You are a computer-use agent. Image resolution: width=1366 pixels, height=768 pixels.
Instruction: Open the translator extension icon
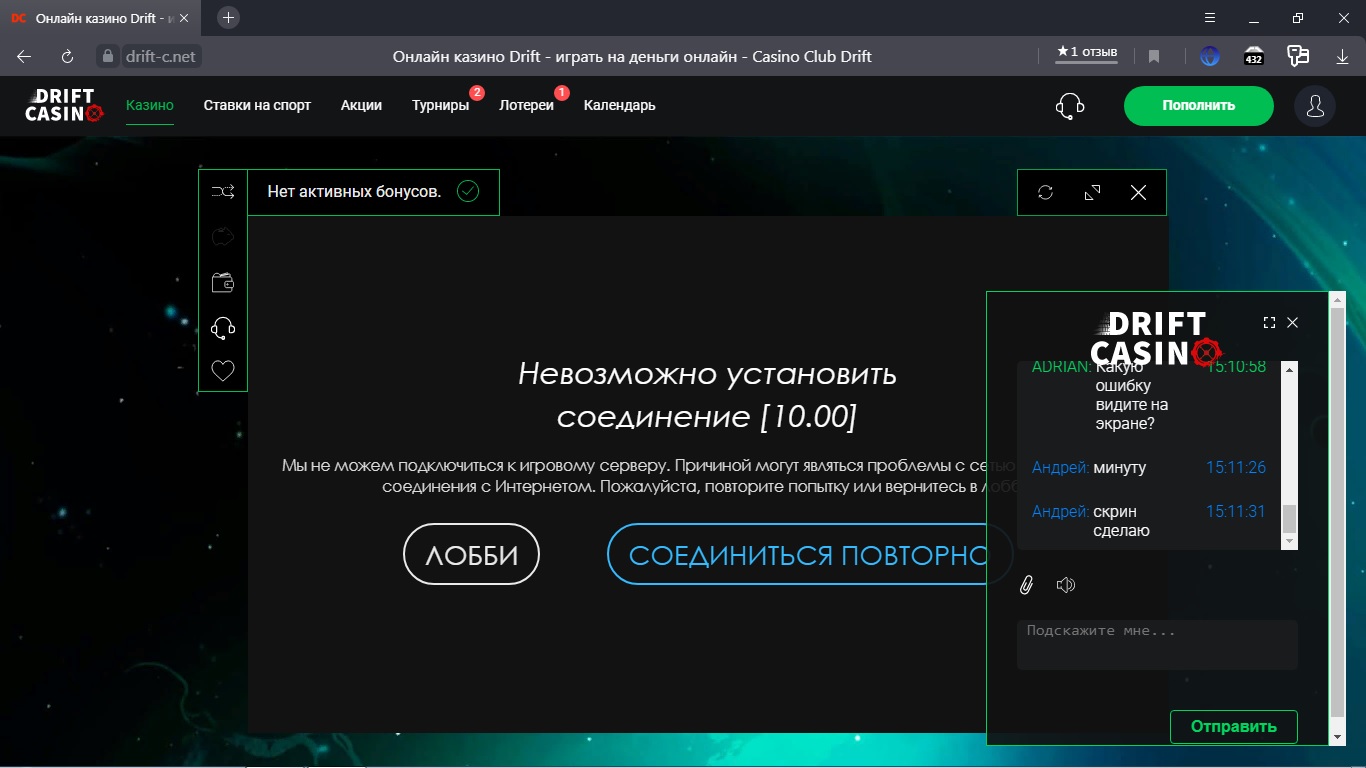1298,56
